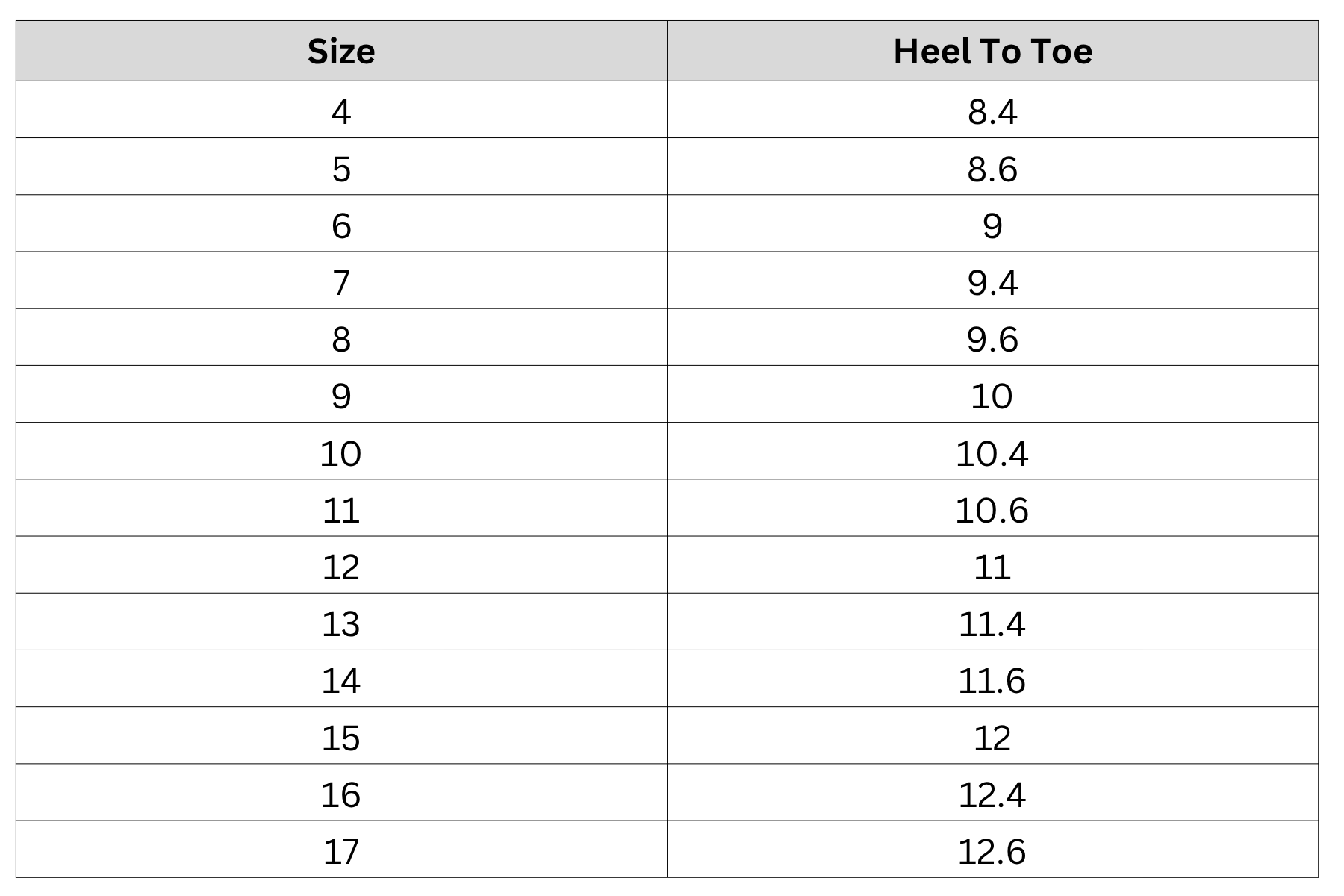
Task: Select the size 10 cell
Action: pos(341,451)
